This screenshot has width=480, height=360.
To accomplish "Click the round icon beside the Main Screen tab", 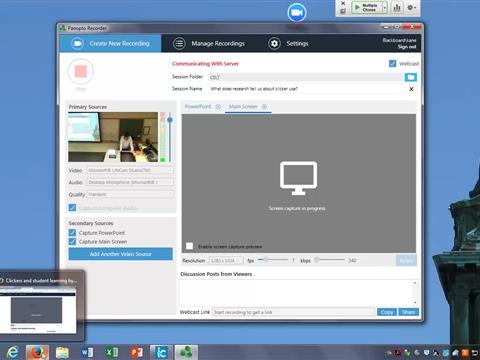I will point(264,107).
